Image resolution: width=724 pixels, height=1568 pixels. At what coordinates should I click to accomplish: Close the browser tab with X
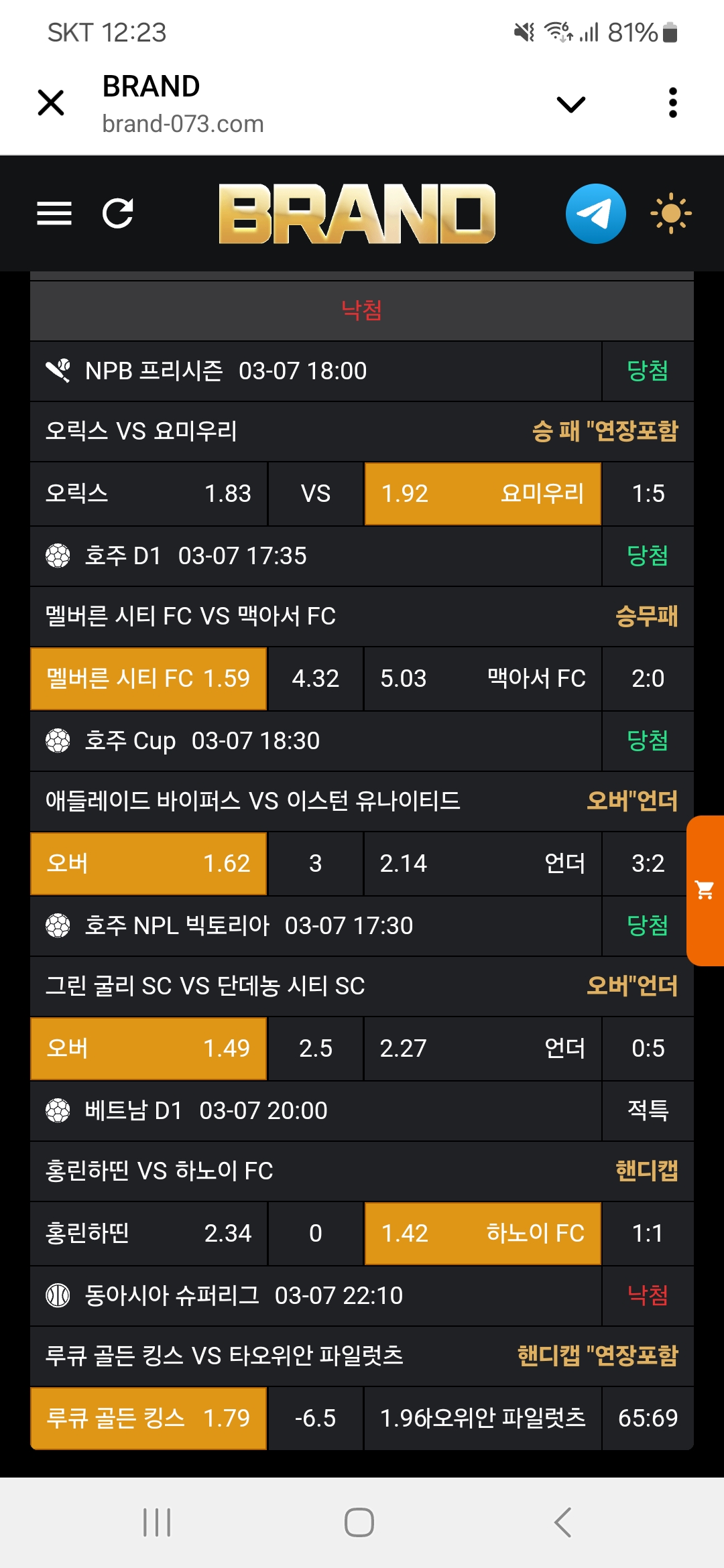tap(51, 103)
